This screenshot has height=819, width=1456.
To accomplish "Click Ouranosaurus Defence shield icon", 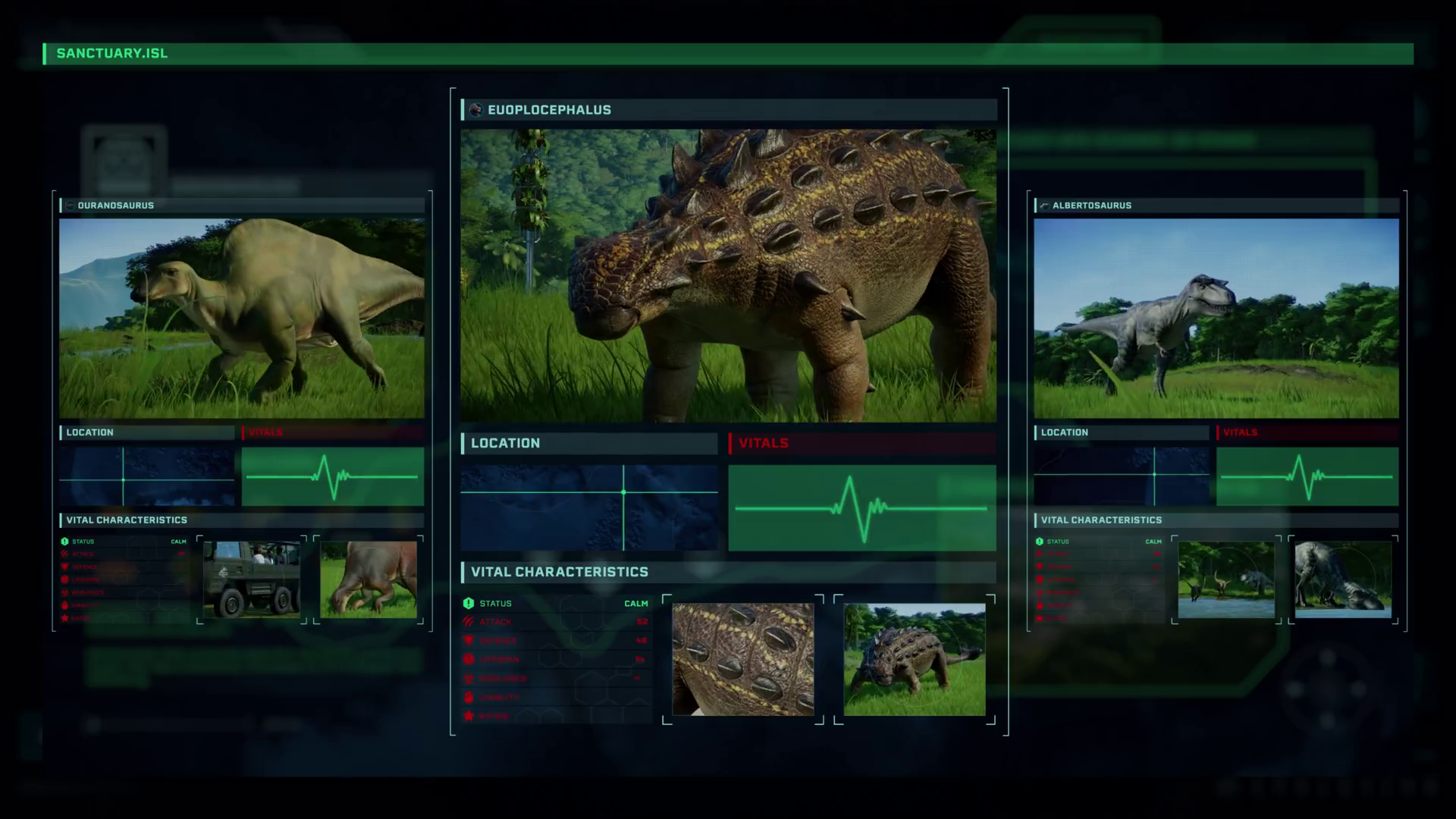I will point(64,567).
